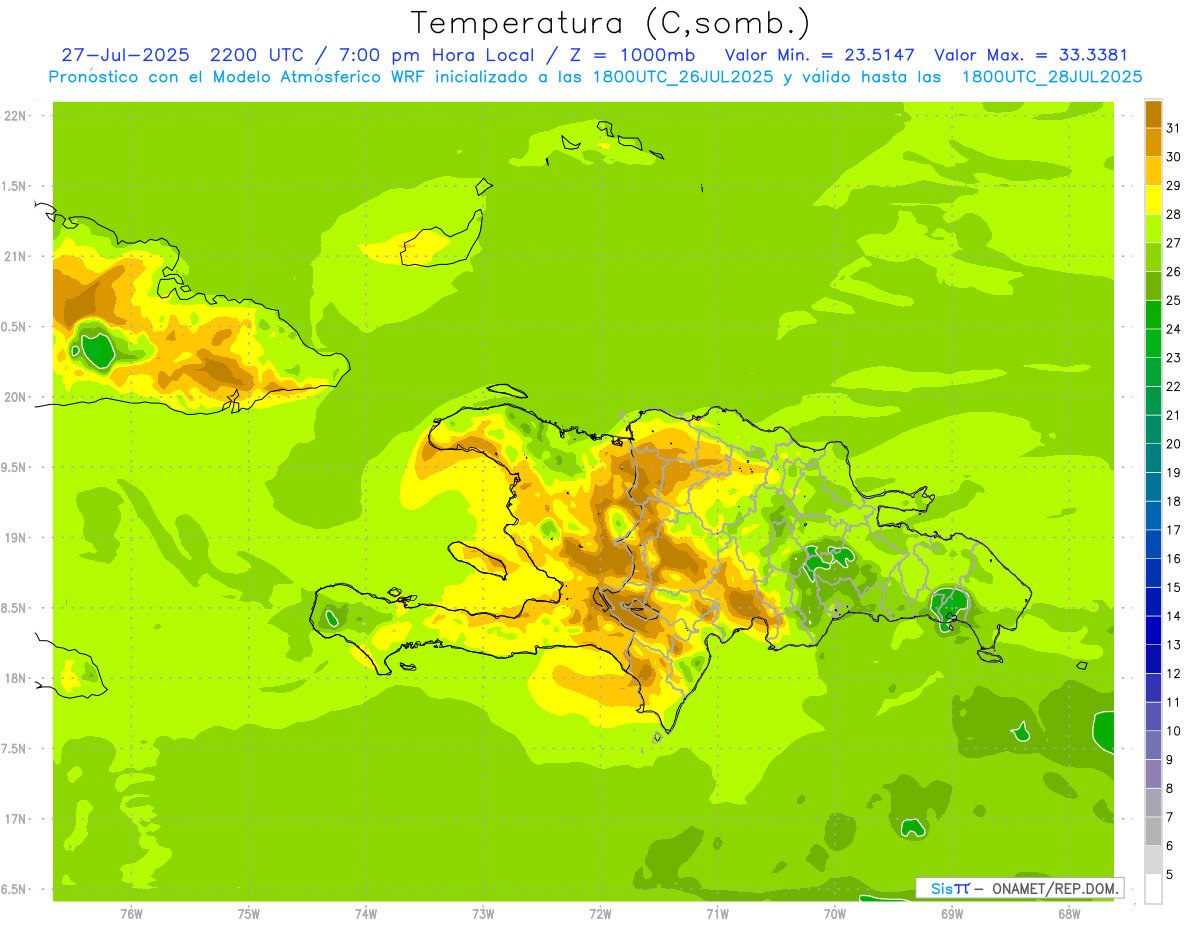The width and height of the screenshot is (1200, 927).
Task: Pick the white legend swatch below 5
Action: point(1153,888)
